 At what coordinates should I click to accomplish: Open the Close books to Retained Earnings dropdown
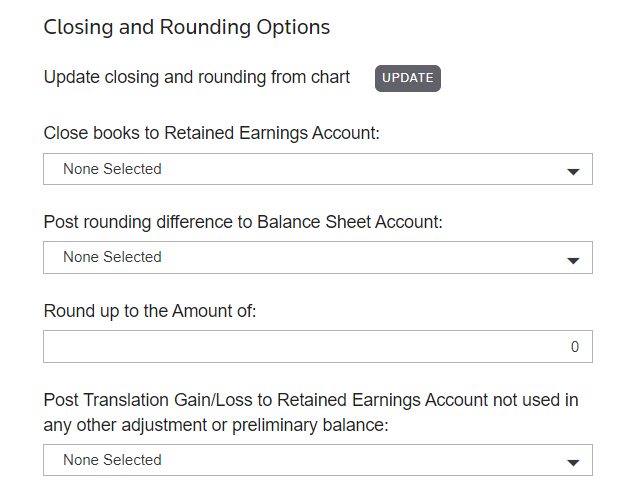coord(318,169)
